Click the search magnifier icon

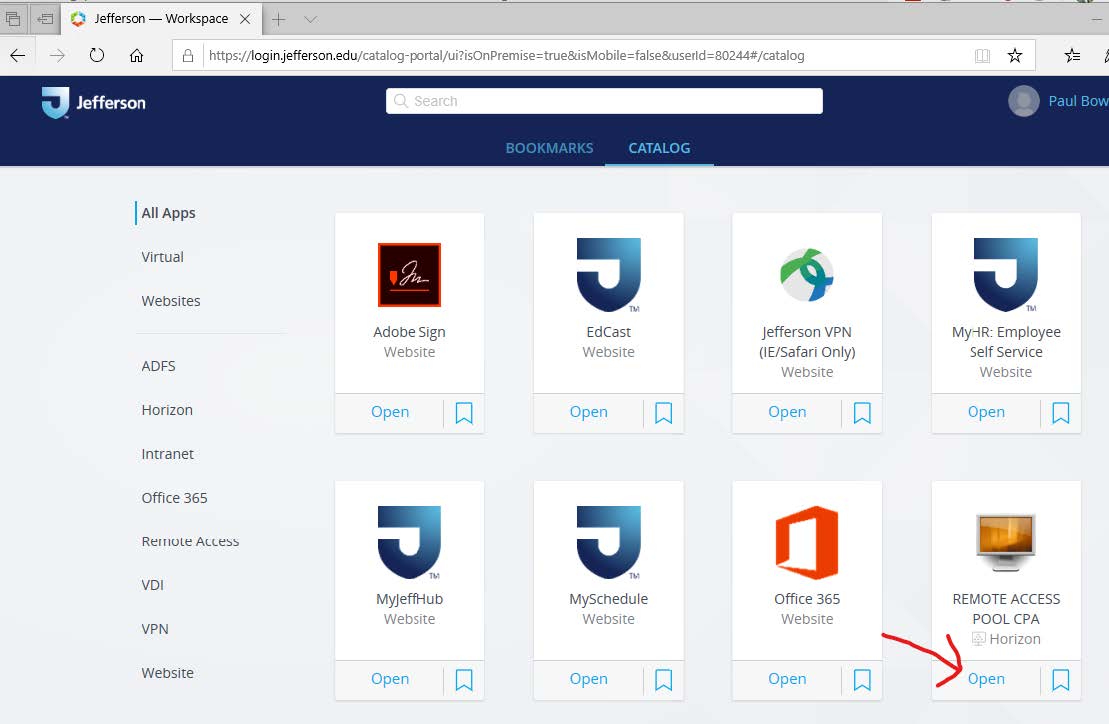(401, 101)
